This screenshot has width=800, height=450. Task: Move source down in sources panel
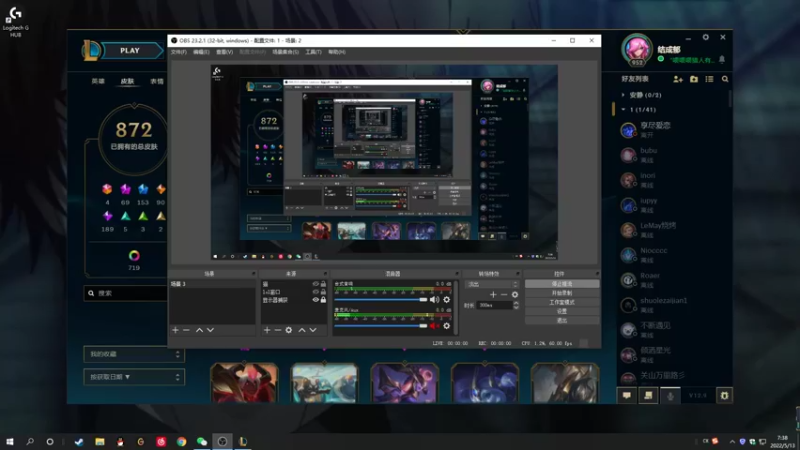pos(313,330)
